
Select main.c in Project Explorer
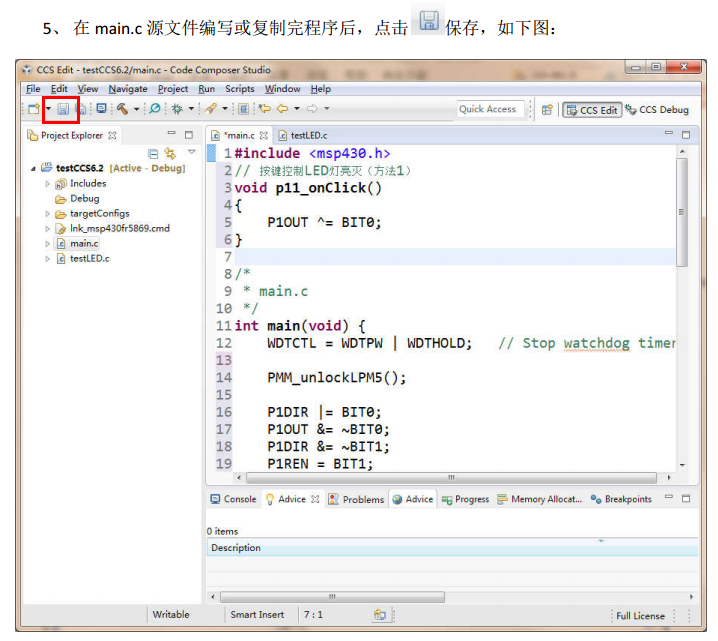(77, 244)
